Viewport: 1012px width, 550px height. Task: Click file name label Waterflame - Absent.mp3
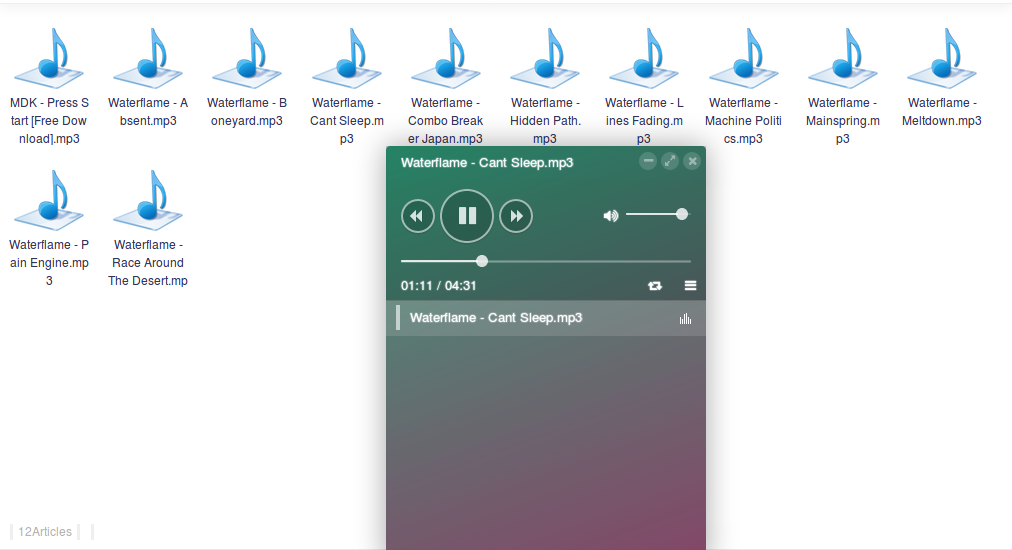point(148,112)
